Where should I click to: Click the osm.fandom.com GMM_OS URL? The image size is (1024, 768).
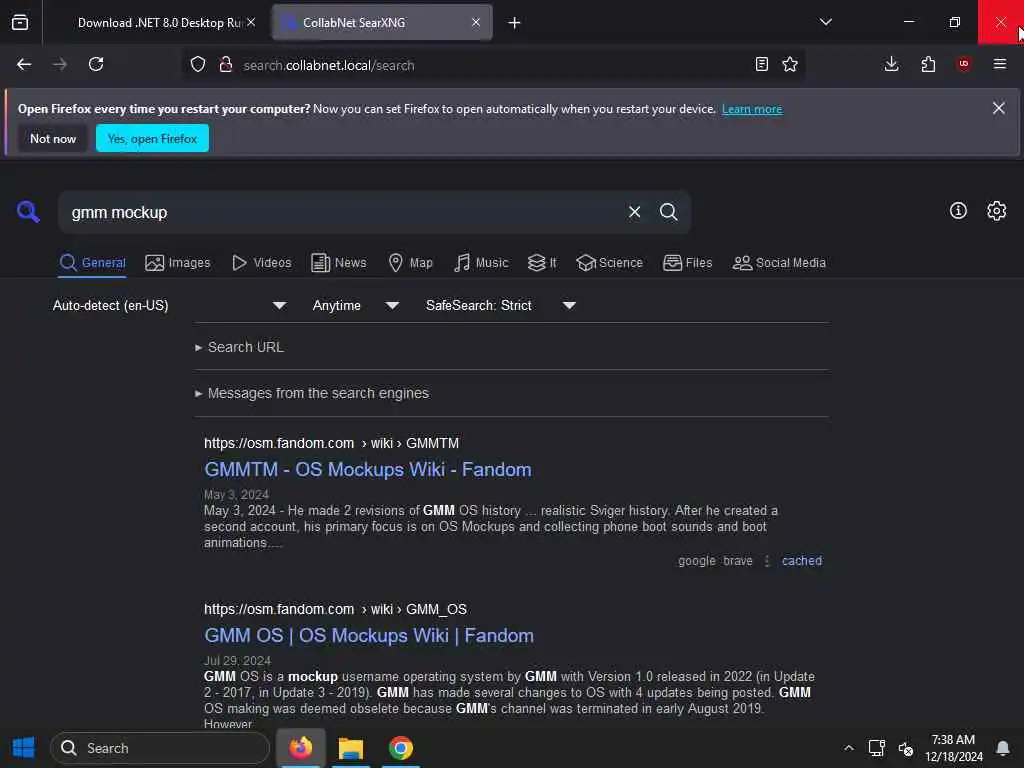[335, 609]
